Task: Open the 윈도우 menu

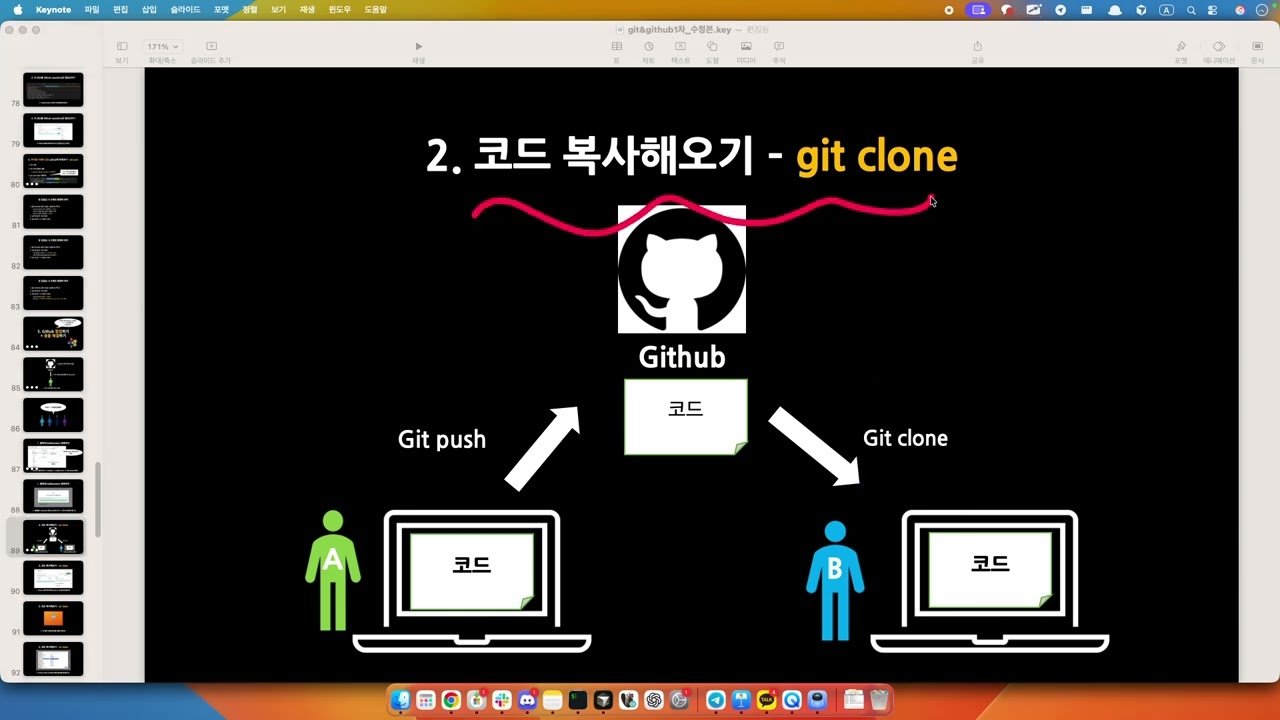Action: point(340,9)
